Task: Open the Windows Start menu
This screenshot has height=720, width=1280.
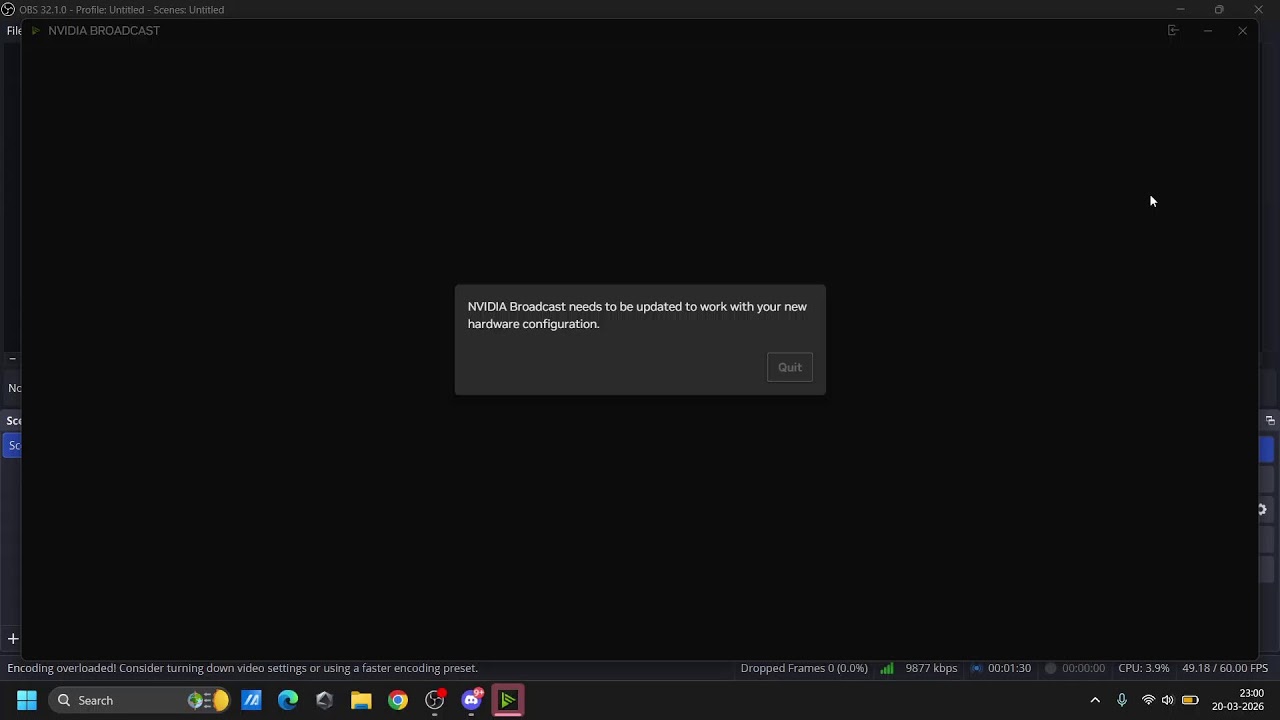Action: coord(27,700)
